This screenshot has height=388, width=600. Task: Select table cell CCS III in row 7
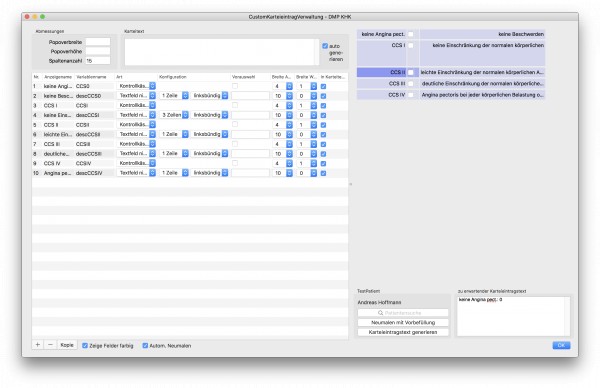52,144
